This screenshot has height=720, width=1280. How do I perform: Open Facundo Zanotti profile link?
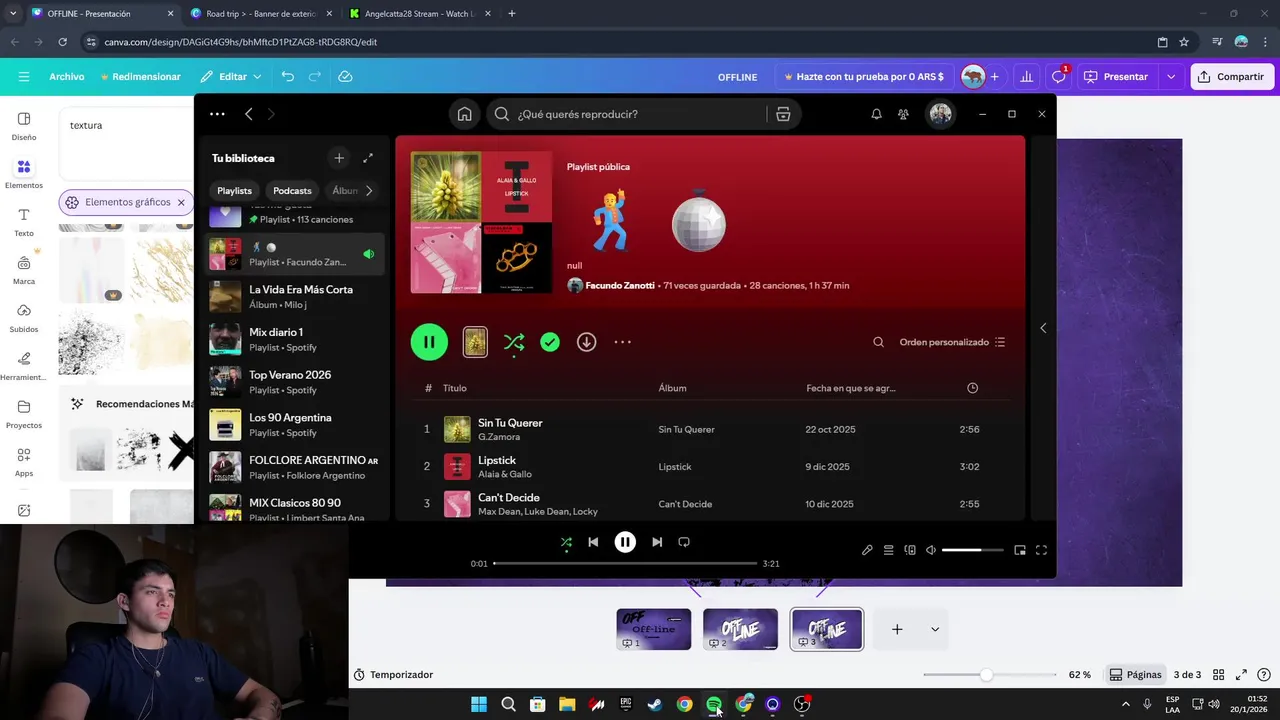coord(620,286)
